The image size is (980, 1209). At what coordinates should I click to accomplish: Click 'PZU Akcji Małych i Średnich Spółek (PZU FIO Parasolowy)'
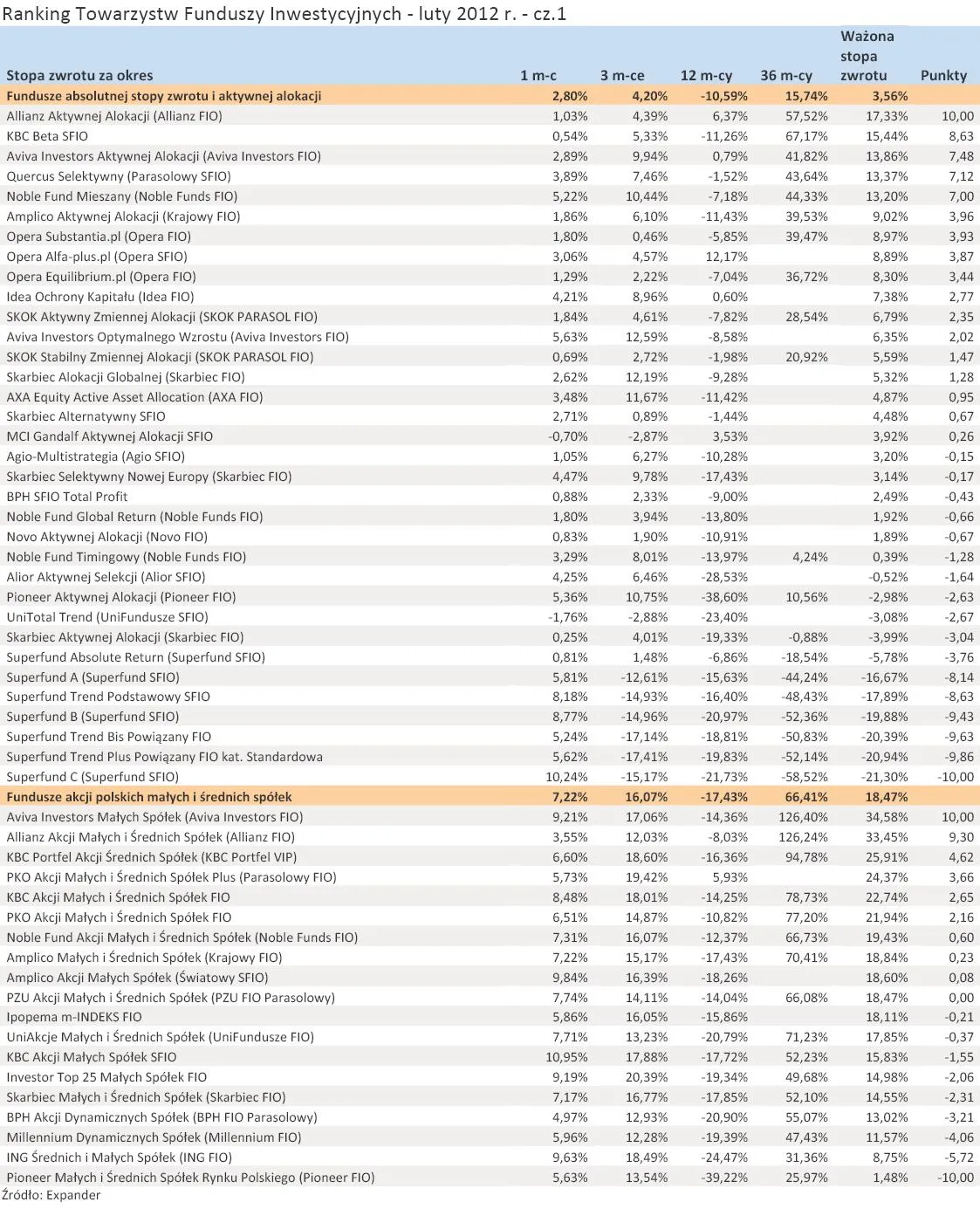[x=171, y=998]
